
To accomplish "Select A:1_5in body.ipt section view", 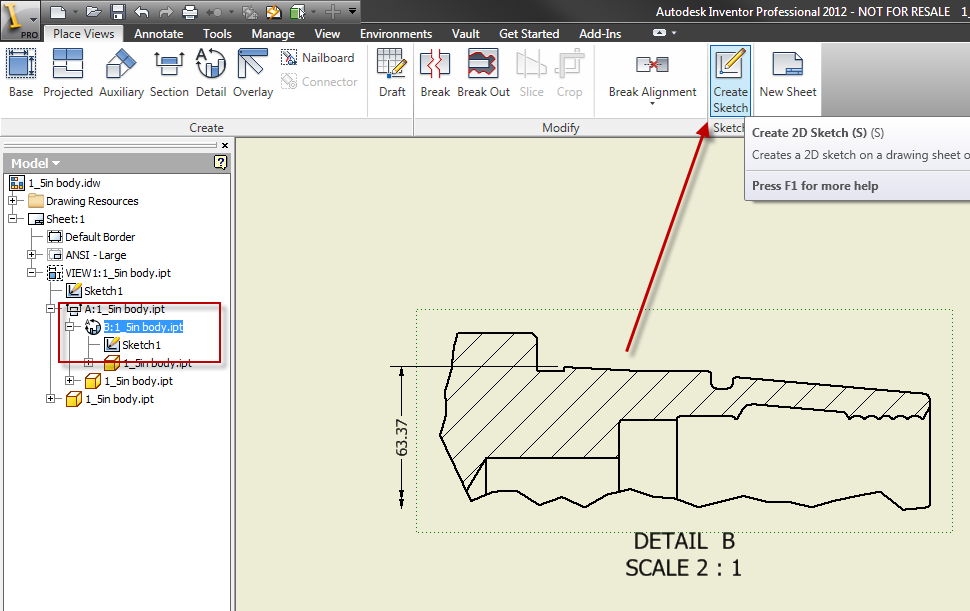I will click(x=124, y=309).
